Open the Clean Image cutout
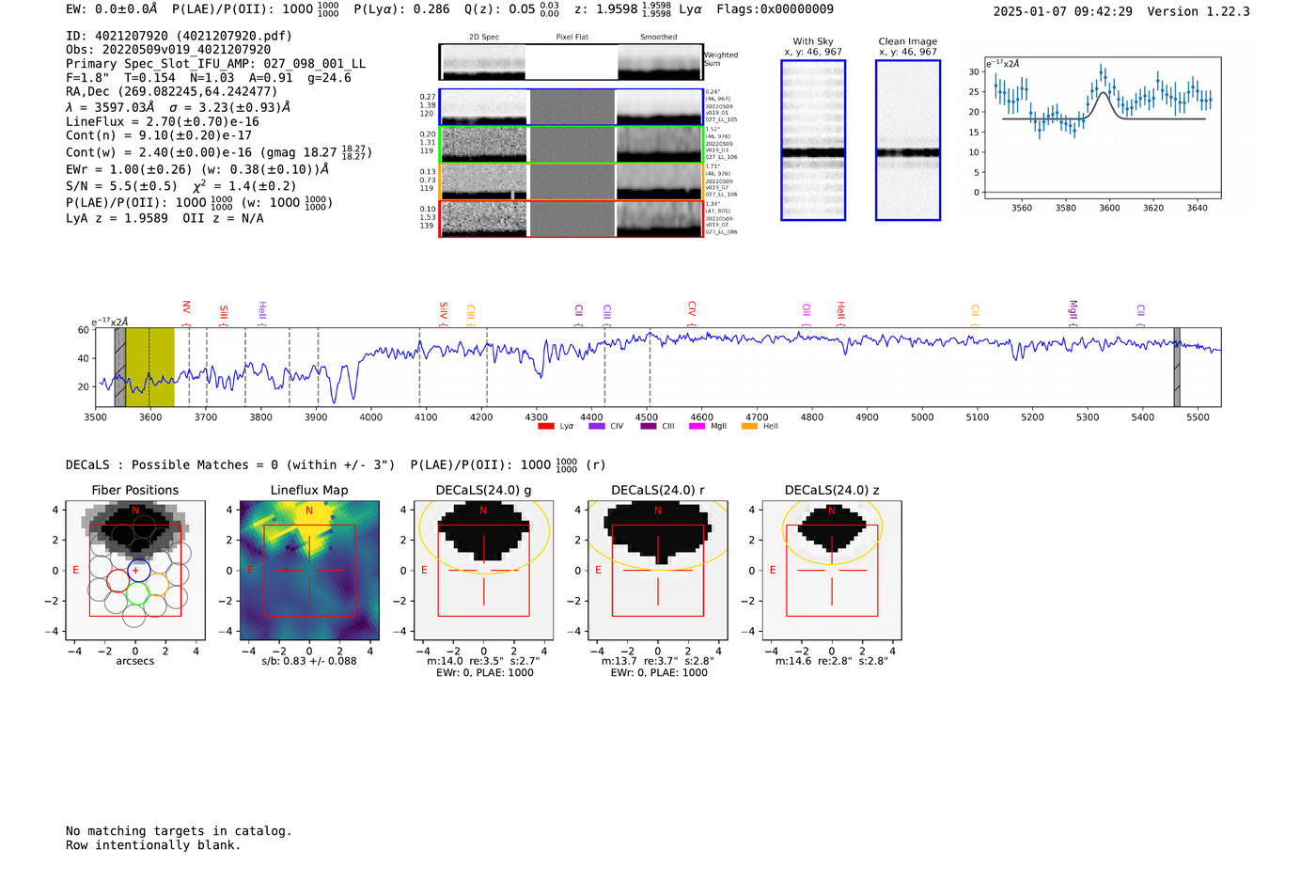The height and width of the screenshot is (896, 1316). tap(908, 140)
